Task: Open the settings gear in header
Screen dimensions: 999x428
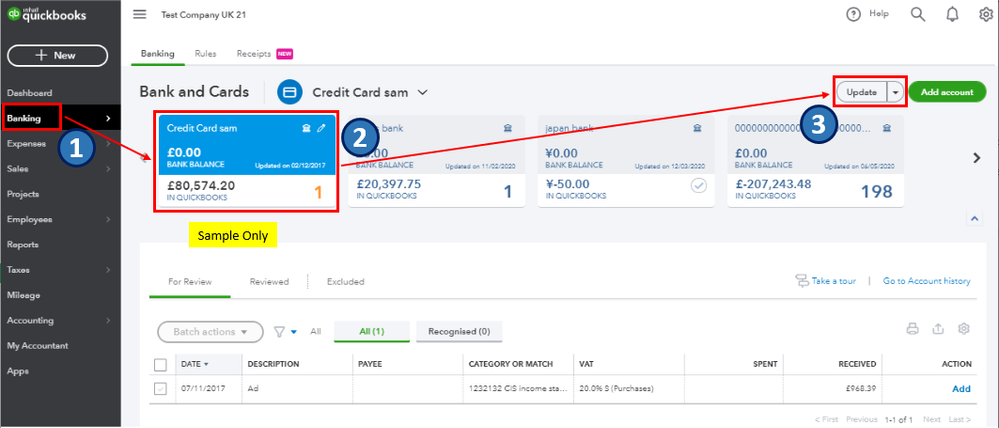Action: [986, 15]
